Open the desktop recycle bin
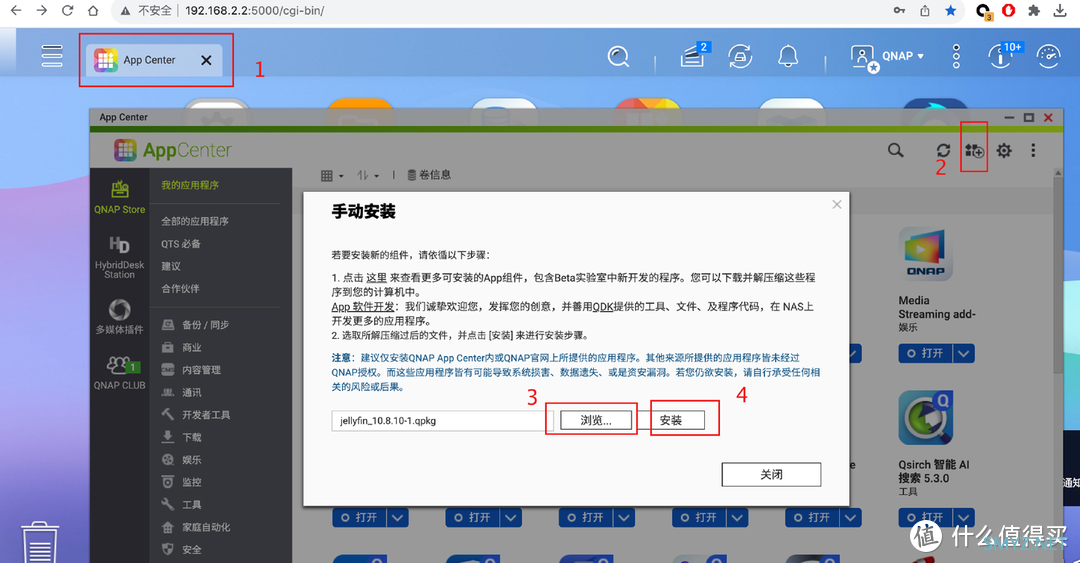 click(x=40, y=542)
